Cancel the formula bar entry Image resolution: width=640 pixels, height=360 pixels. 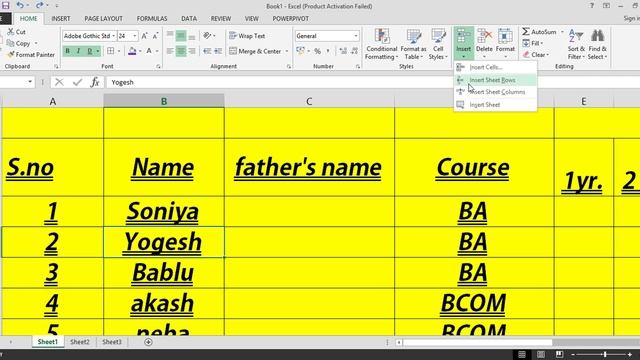(x=59, y=82)
